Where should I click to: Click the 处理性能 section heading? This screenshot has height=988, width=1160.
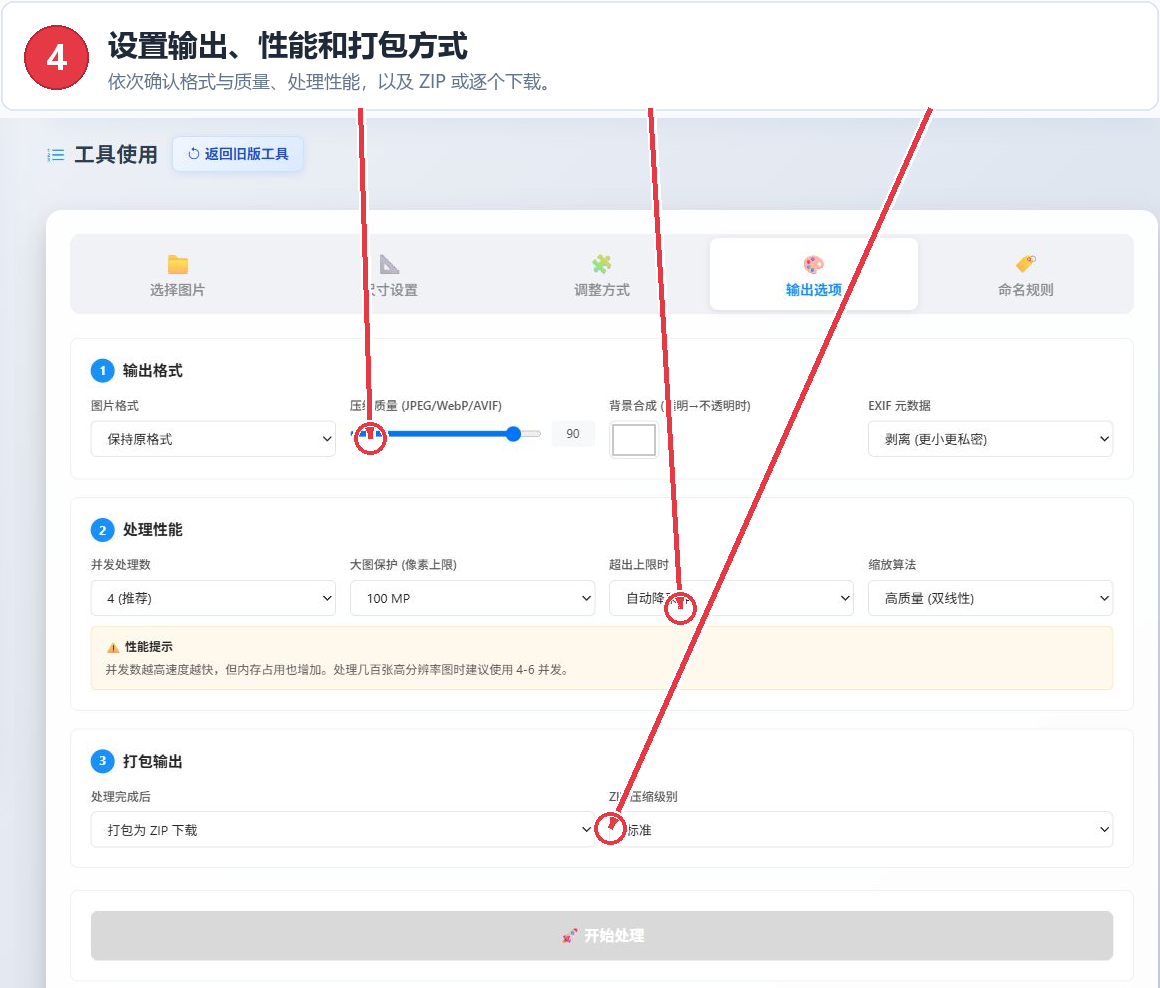(x=152, y=529)
